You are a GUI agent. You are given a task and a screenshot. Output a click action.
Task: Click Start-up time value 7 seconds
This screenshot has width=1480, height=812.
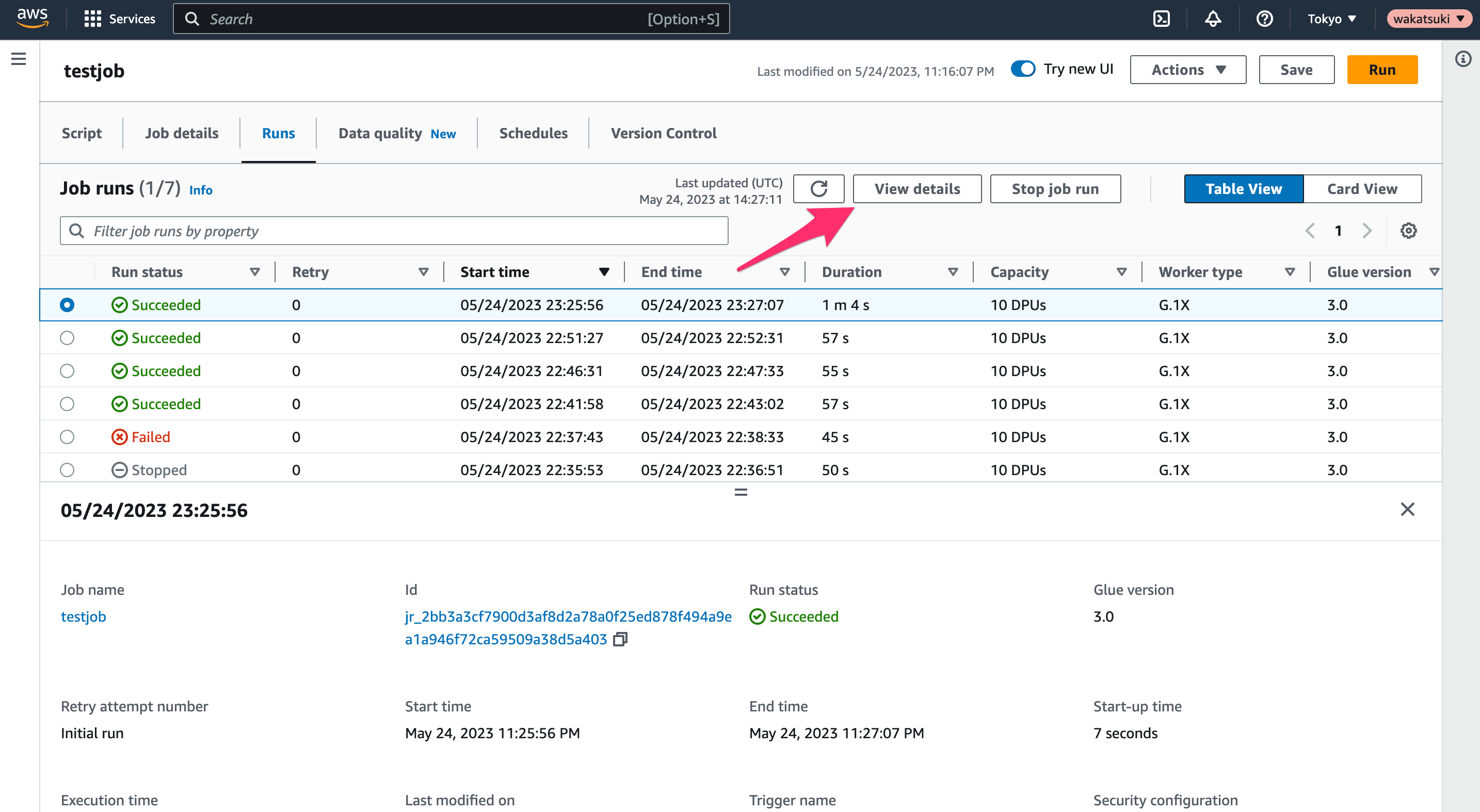[1125, 733]
